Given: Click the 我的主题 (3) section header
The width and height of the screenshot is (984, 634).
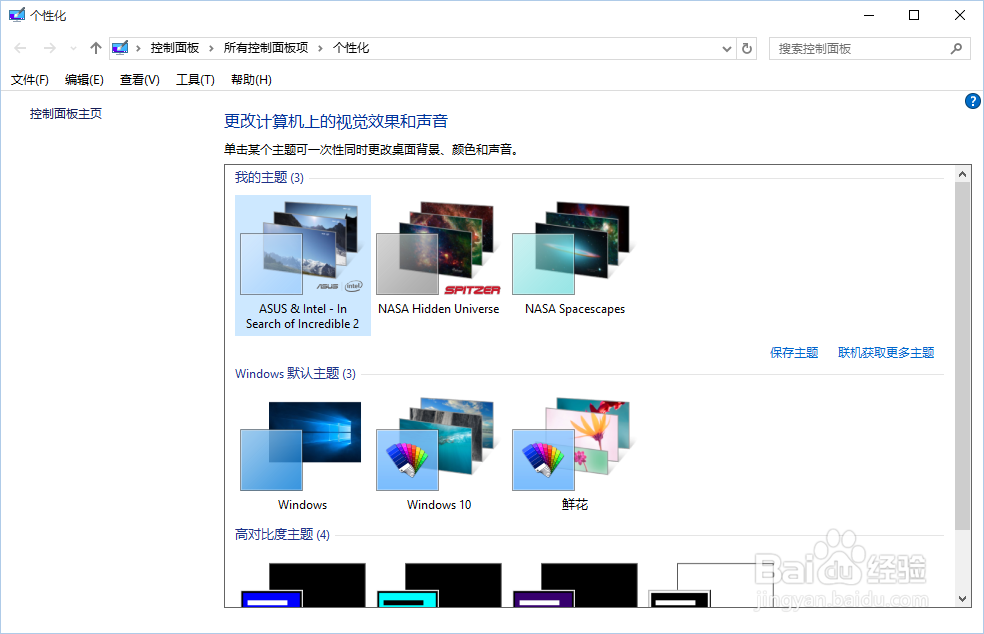Looking at the screenshot, I should [269, 178].
